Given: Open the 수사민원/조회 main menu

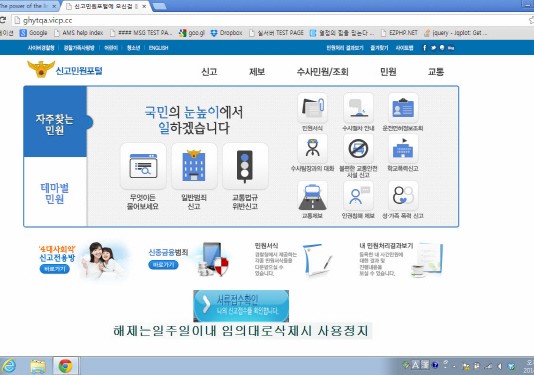Looking at the screenshot, I should click(x=322, y=72).
